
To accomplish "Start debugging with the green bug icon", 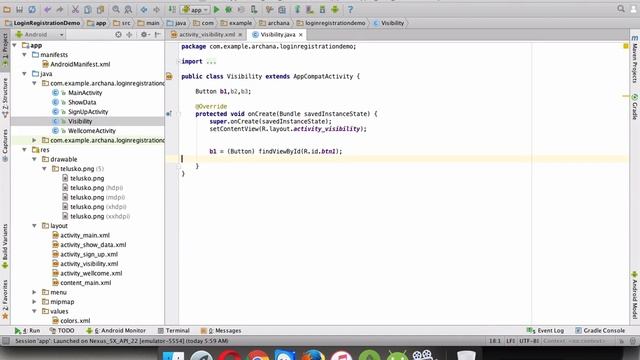I will pos(229,9).
